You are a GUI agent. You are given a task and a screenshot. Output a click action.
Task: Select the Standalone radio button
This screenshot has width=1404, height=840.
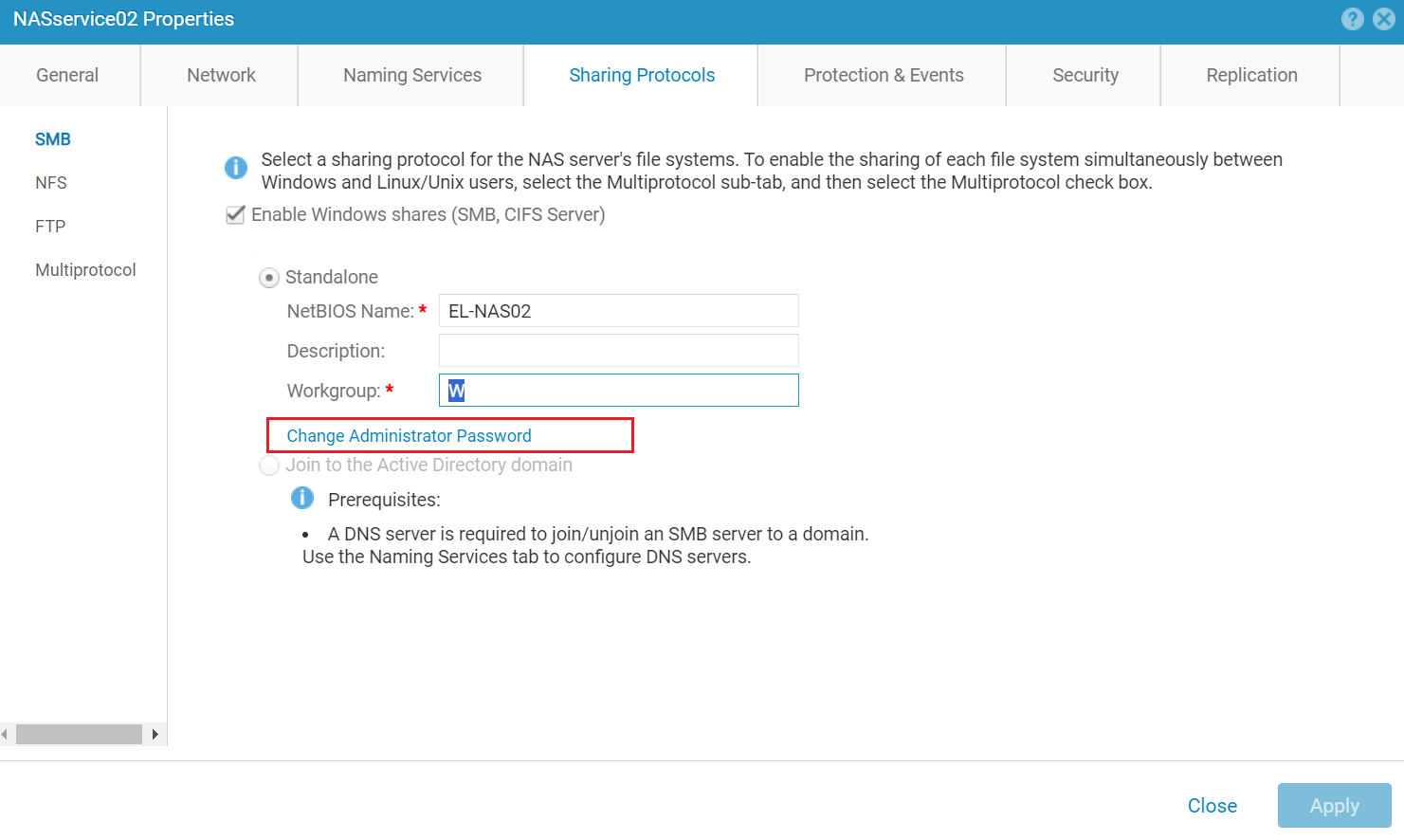pyautogui.click(x=269, y=278)
